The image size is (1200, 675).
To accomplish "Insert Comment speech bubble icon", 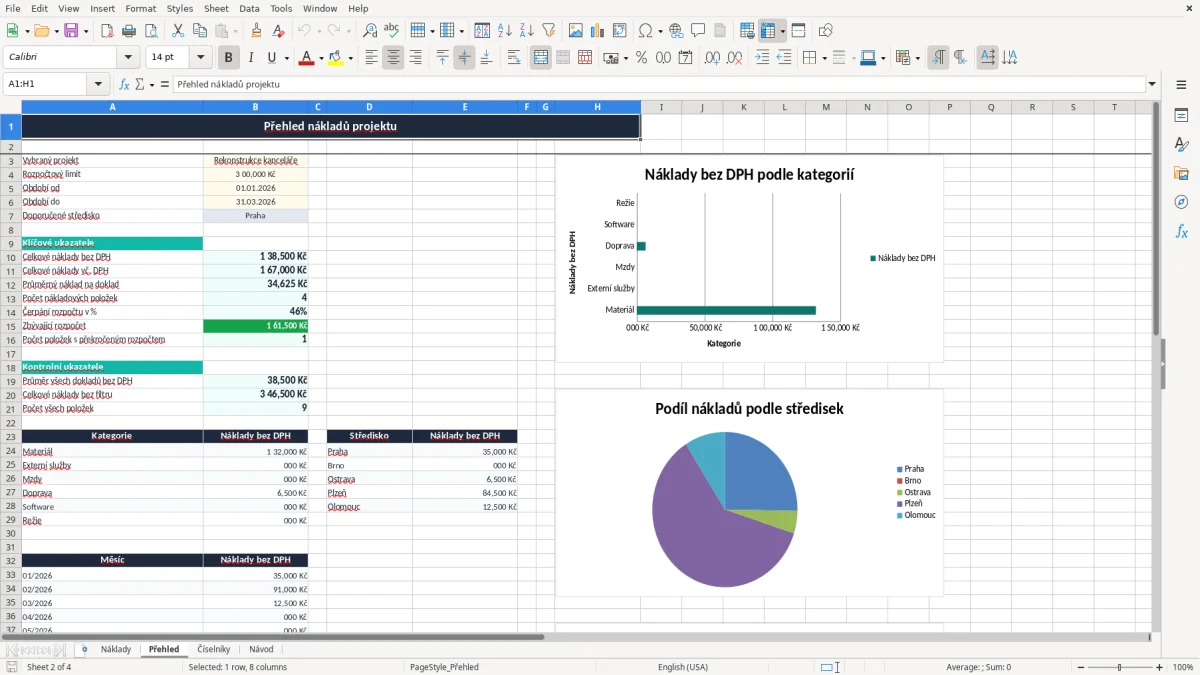I will click(x=698, y=31).
